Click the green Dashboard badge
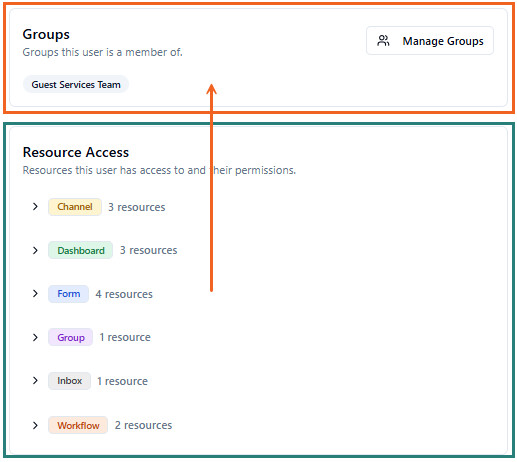Image resolution: width=517 pixels, height=462 pixels. [81, 250]
